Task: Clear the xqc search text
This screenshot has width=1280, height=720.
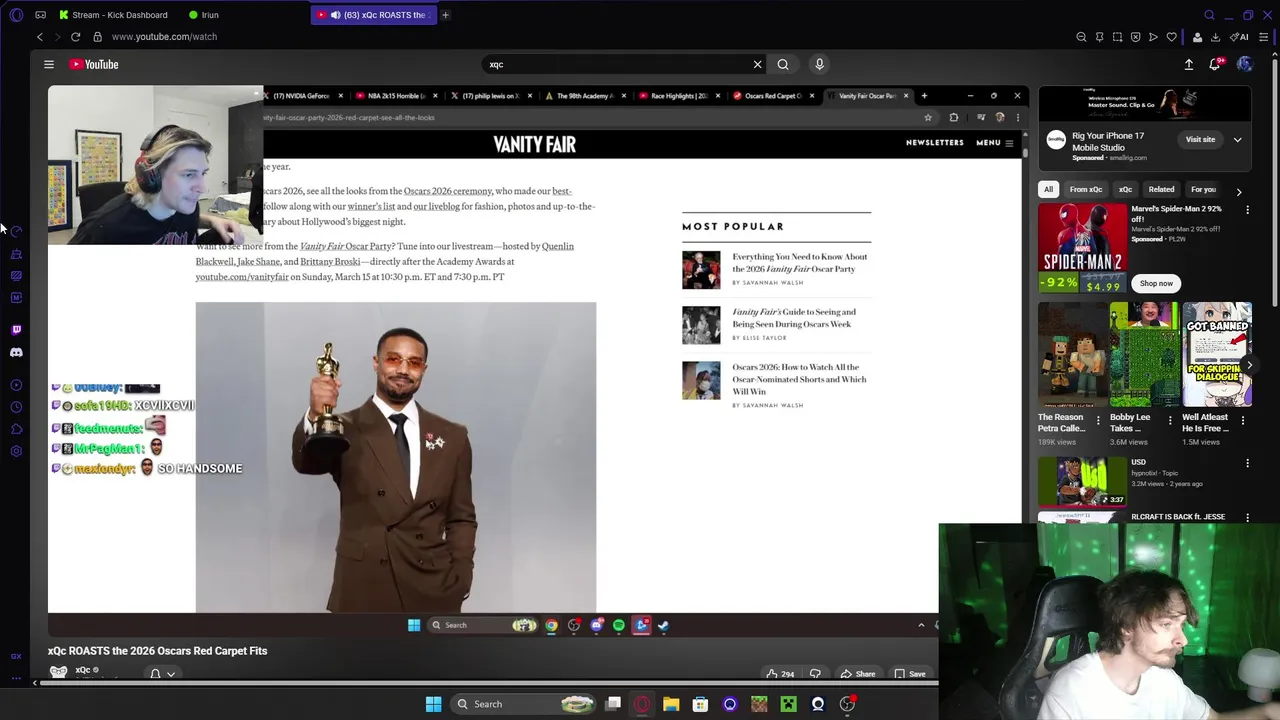Action: (x=757, y=64)
